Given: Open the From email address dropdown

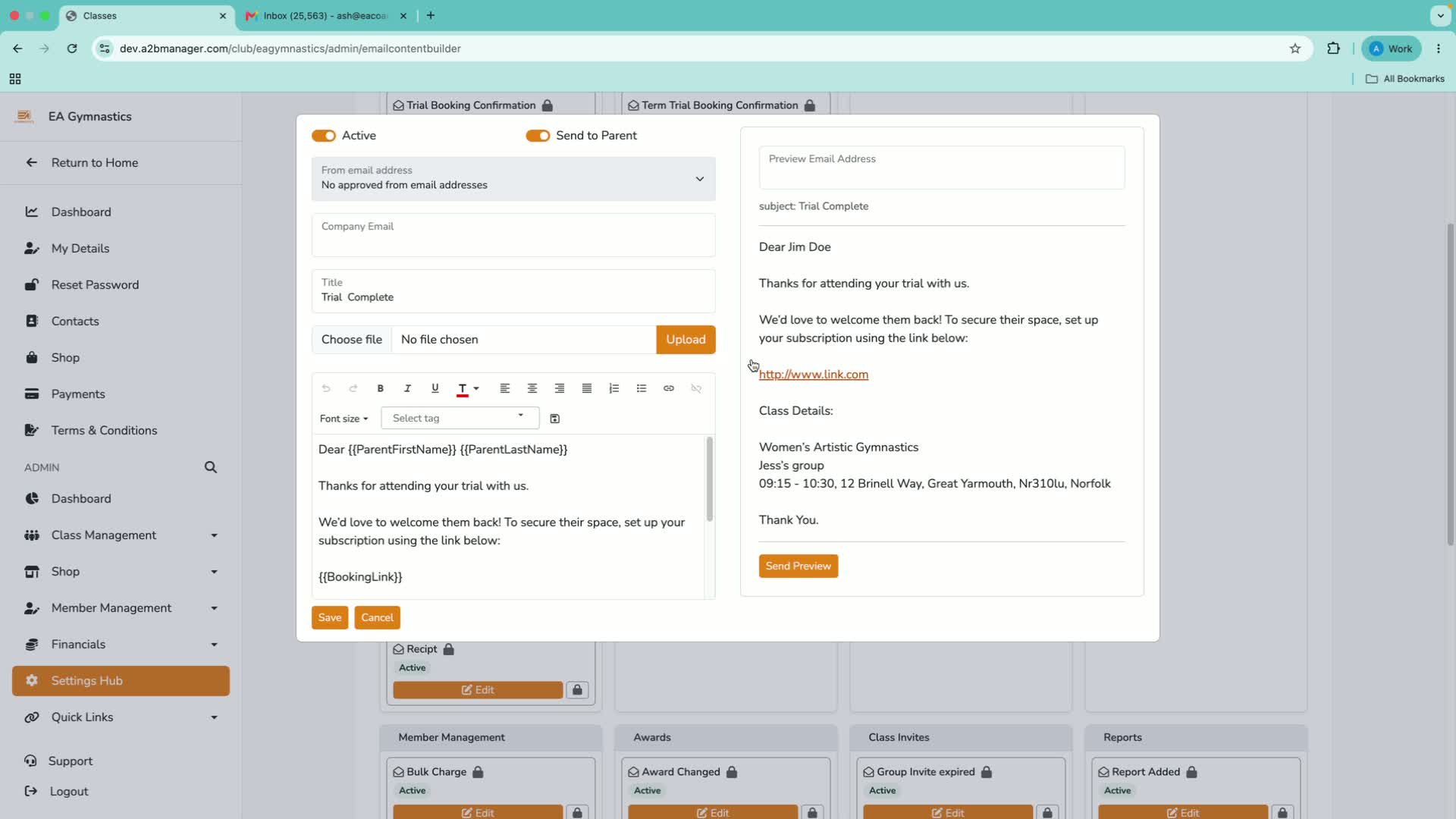Looking at the screenshot, I should (x=513, y=178).
